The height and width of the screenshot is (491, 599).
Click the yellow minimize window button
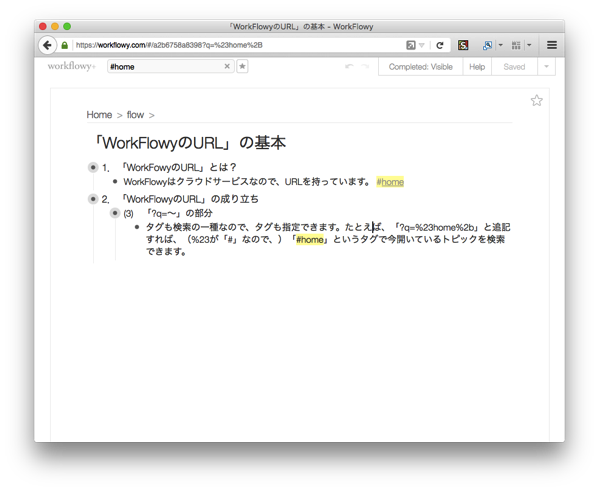tap(55, 26)
